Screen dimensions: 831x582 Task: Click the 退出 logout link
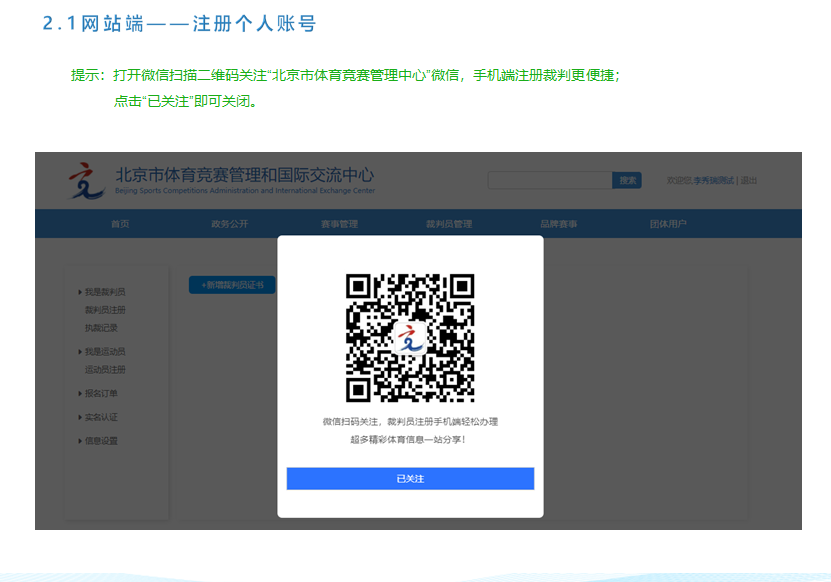click(748, 180)
